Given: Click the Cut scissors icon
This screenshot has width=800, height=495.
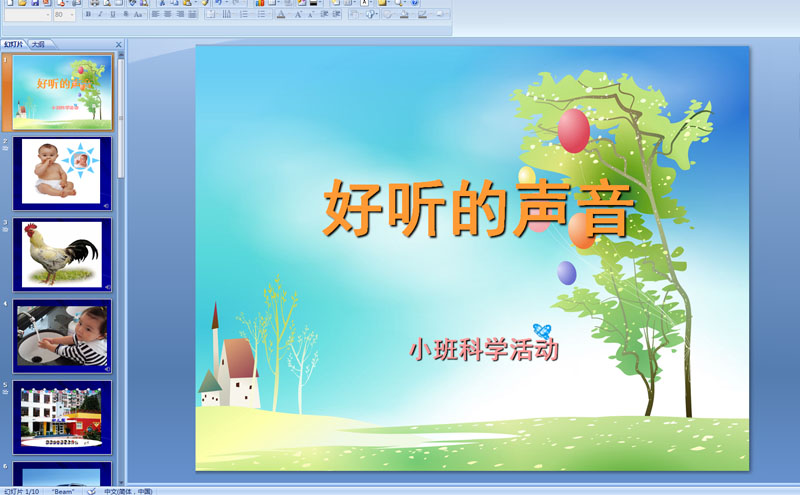Looking at the screenshot, I should (162, 3).
